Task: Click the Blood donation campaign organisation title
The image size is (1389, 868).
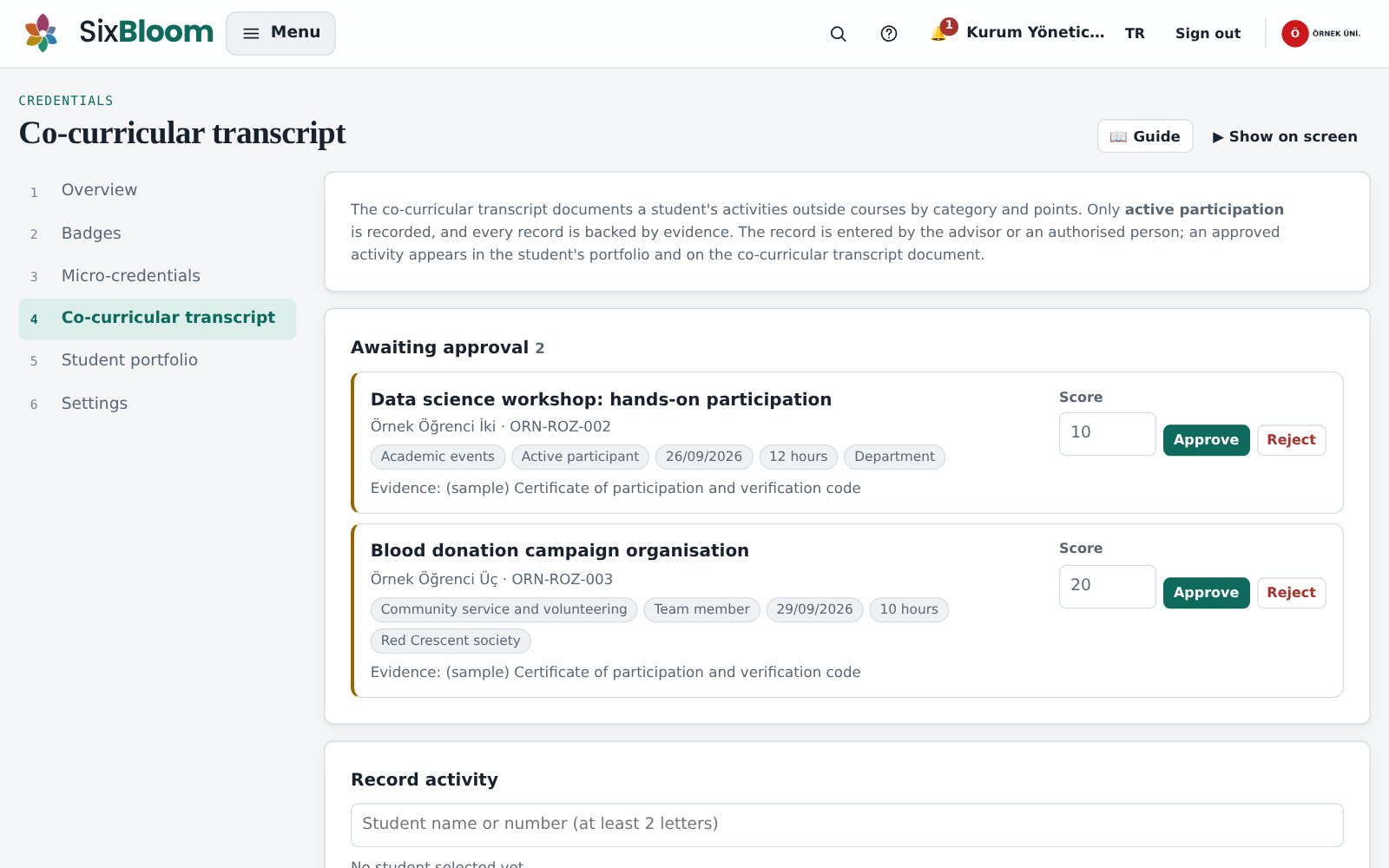Action: pos(559,550)
